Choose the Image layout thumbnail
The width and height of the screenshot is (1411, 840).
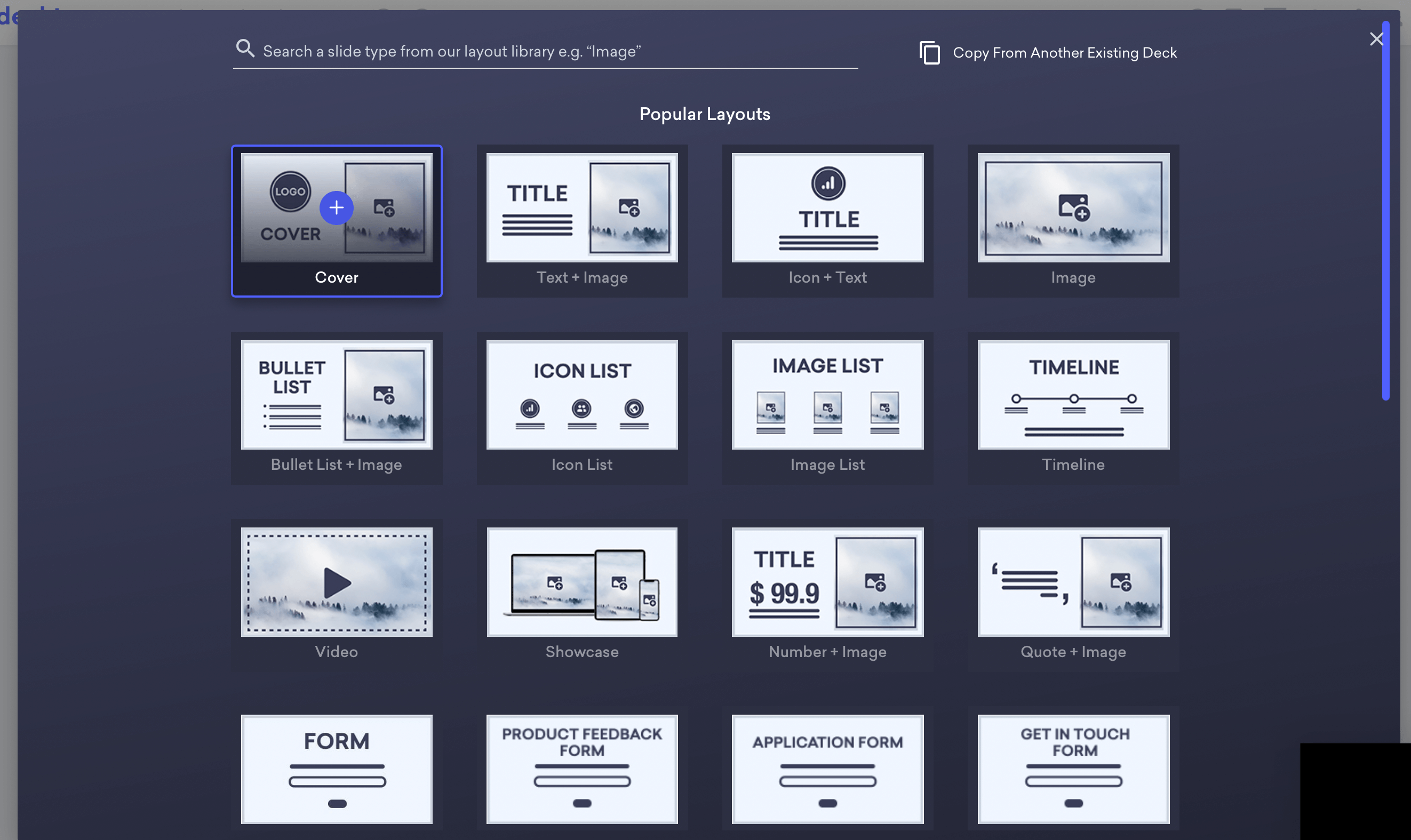[x=1073, y=208]
